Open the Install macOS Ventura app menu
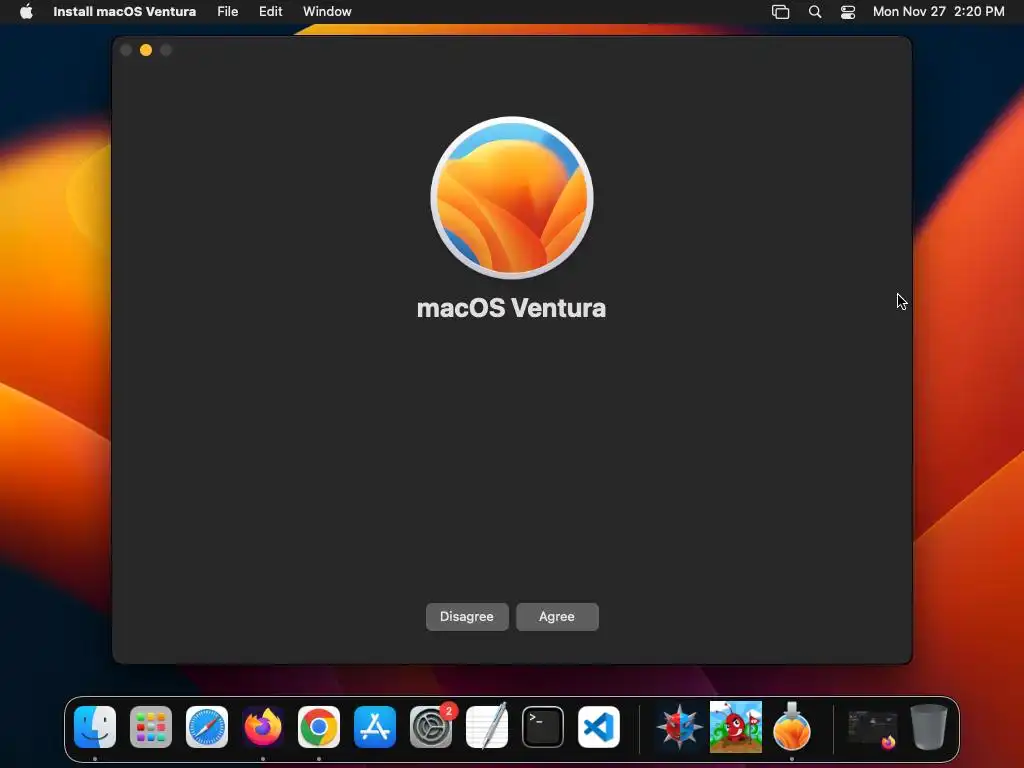This screenshot has height=768, width=1024. coord(124,11)
